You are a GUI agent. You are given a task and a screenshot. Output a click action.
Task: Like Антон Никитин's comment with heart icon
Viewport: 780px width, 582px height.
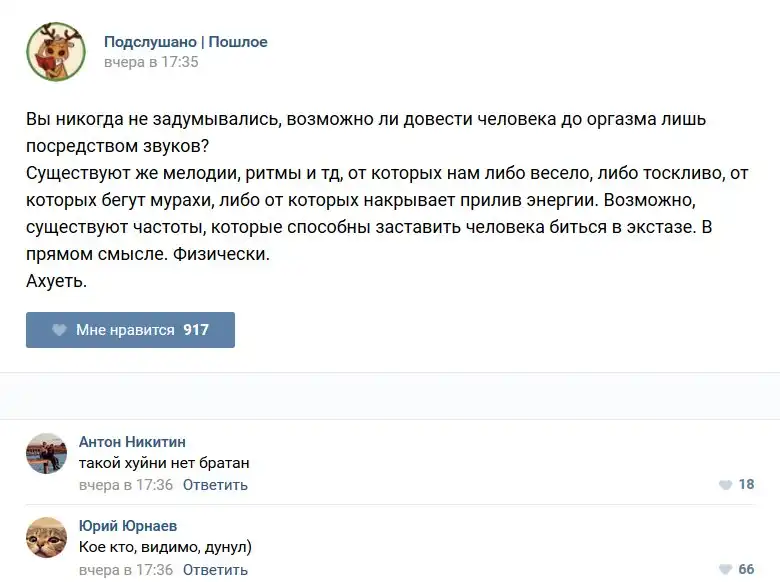(725, 485)
